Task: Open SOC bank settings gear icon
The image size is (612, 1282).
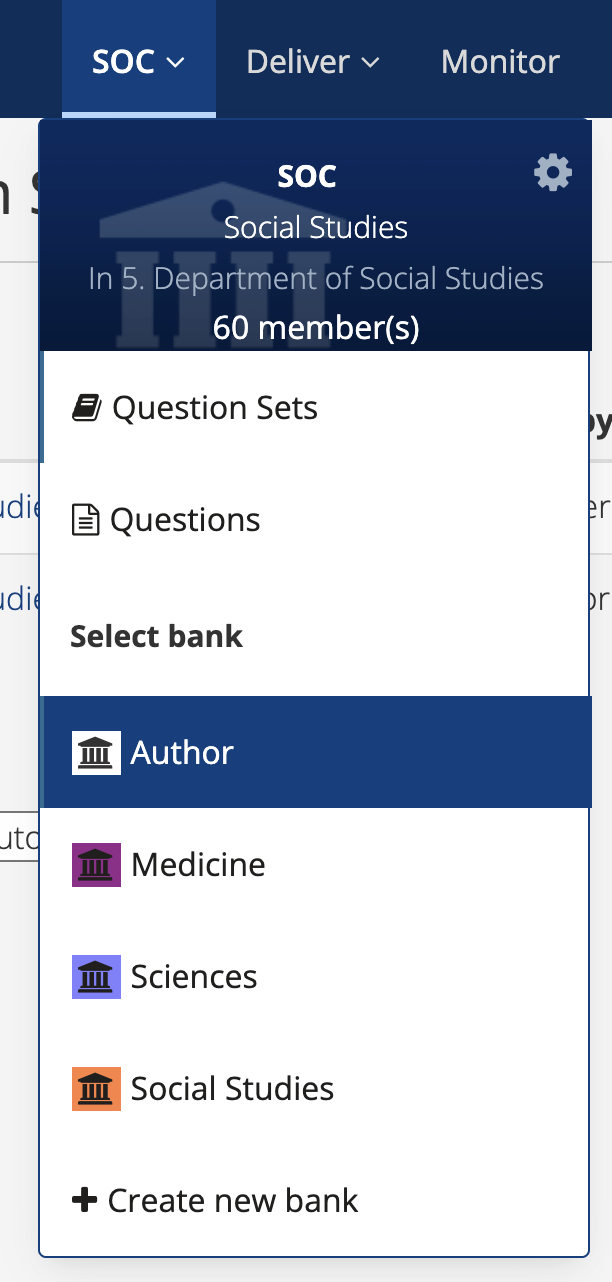Action: [553, 174]
